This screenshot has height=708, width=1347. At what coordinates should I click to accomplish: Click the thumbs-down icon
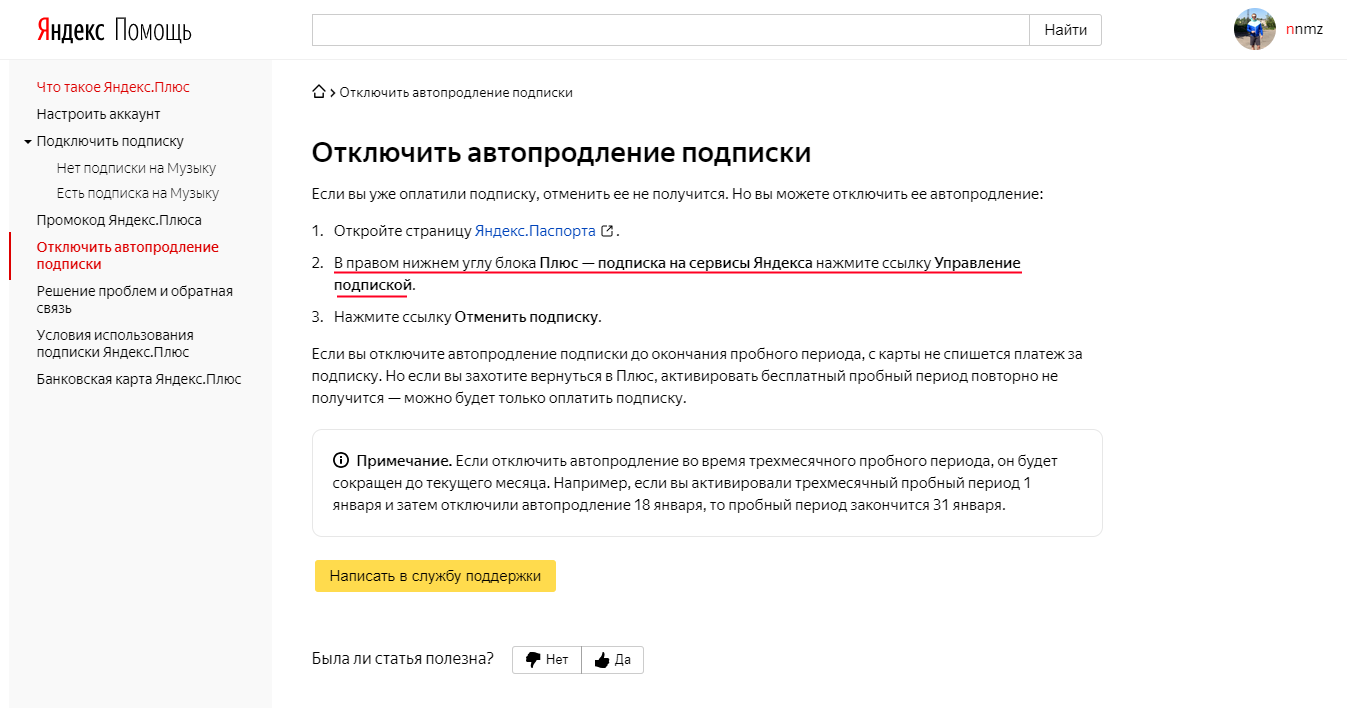533,660
